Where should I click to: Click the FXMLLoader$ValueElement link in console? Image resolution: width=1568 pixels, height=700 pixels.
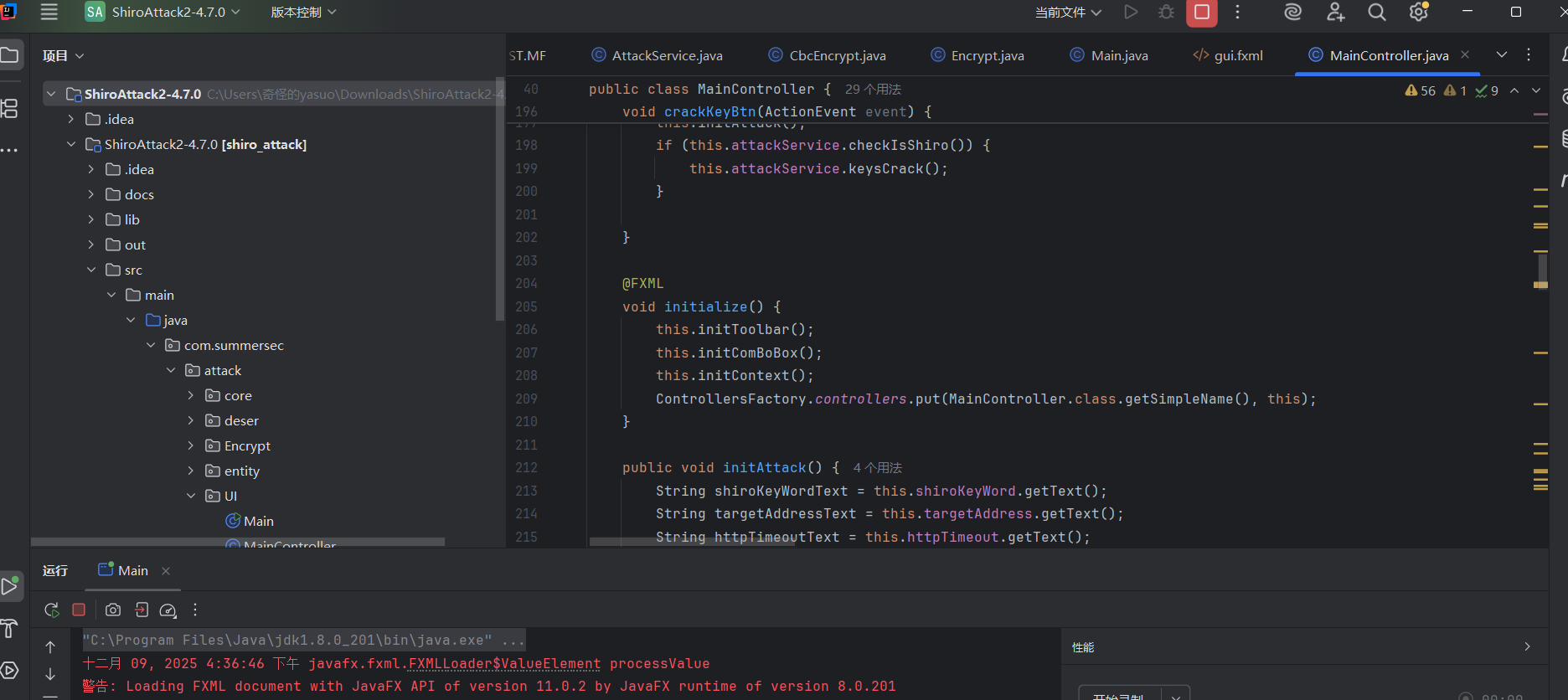(x=504, y=664)
